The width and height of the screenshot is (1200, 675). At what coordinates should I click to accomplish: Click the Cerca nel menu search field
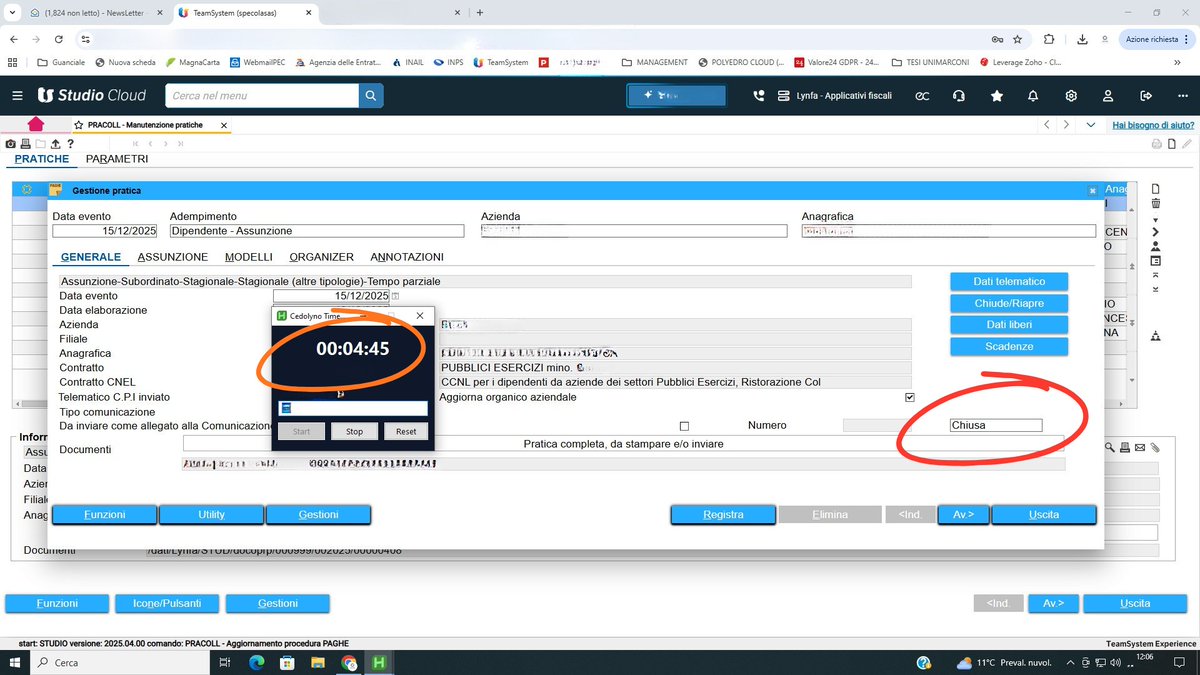[x=262, y=95]
